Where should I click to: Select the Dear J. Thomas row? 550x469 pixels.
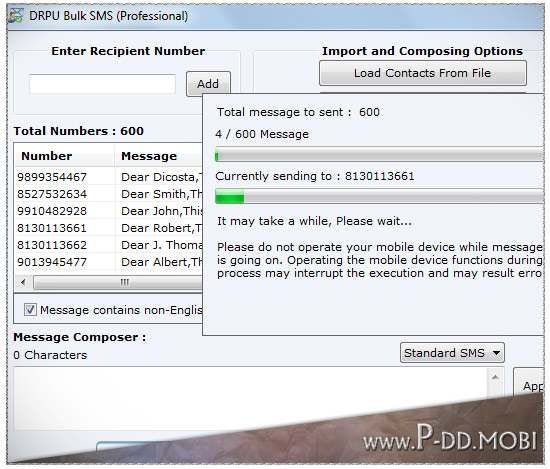(x=109, y=245)
